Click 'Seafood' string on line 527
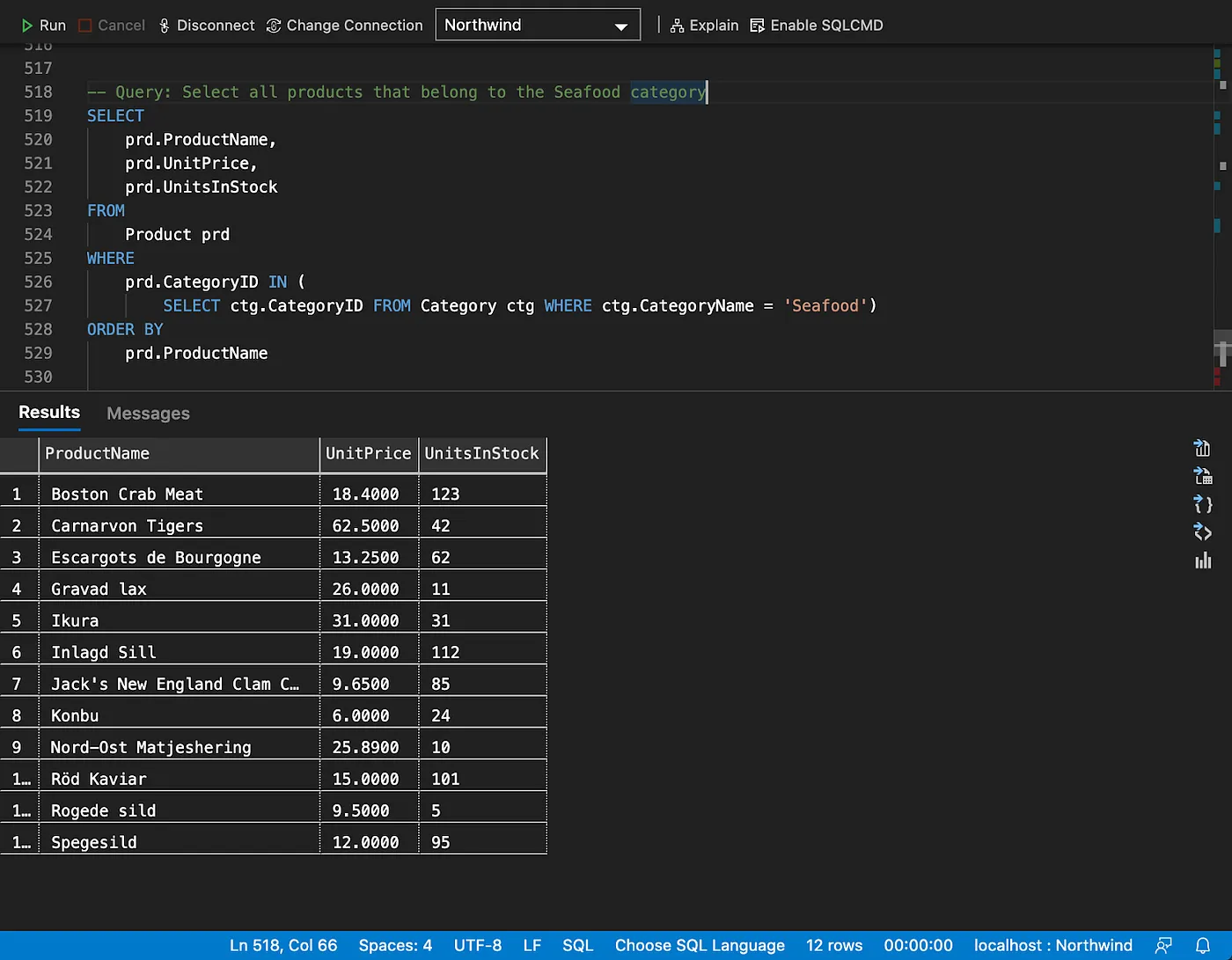 click(825, 305)
